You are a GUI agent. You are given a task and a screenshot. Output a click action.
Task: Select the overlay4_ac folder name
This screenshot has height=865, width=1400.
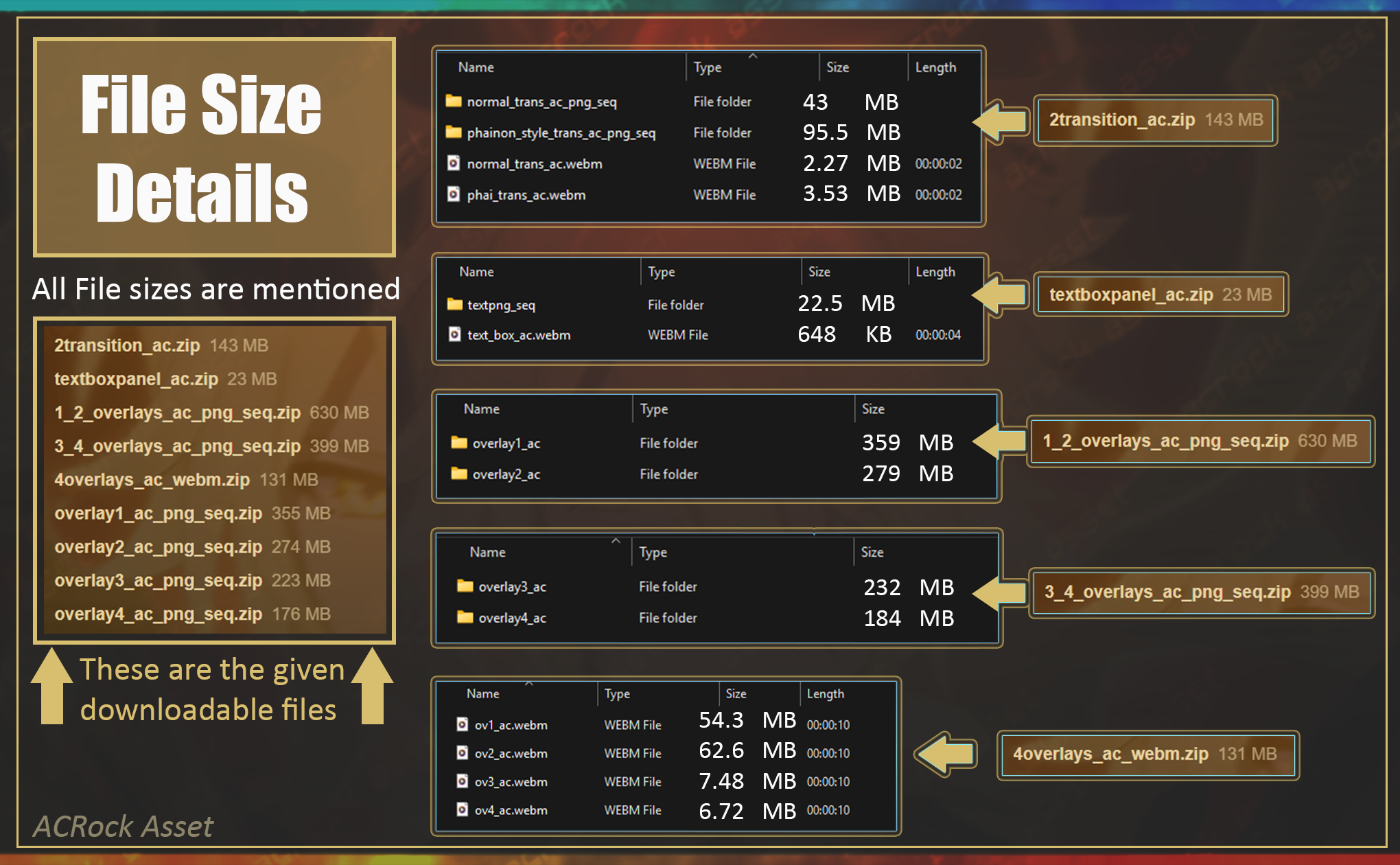(x=513, y=618)
